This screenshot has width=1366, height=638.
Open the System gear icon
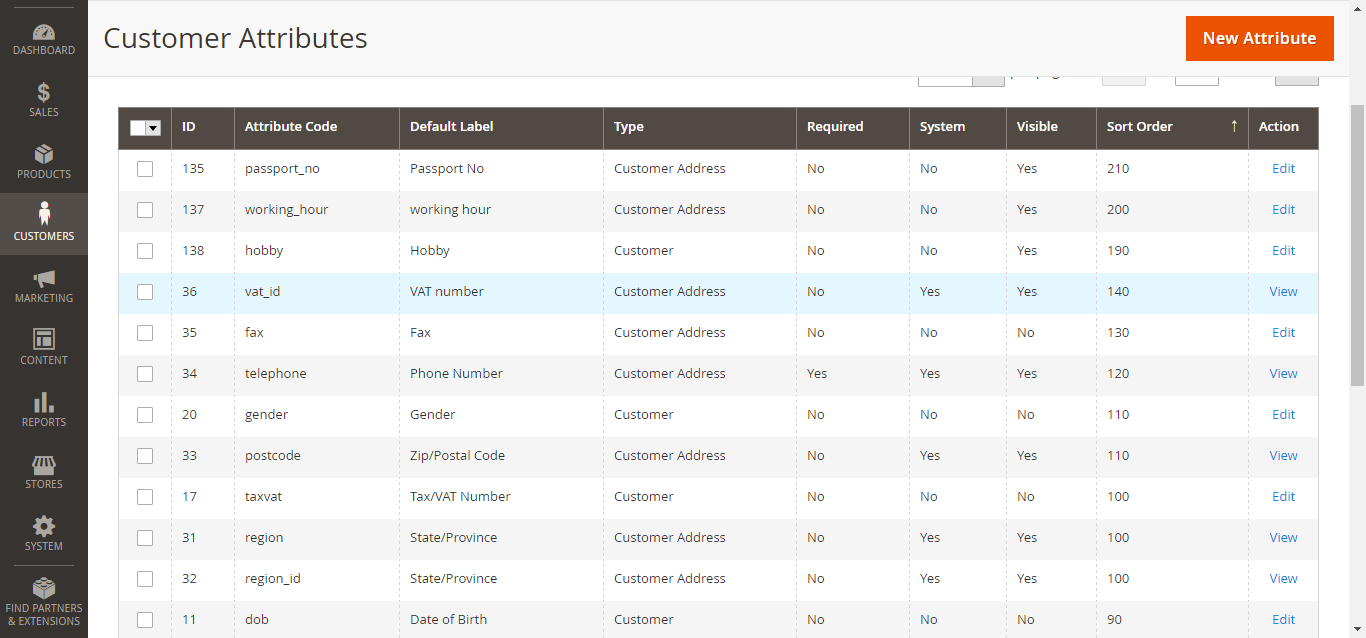click(x=44, y=527)
